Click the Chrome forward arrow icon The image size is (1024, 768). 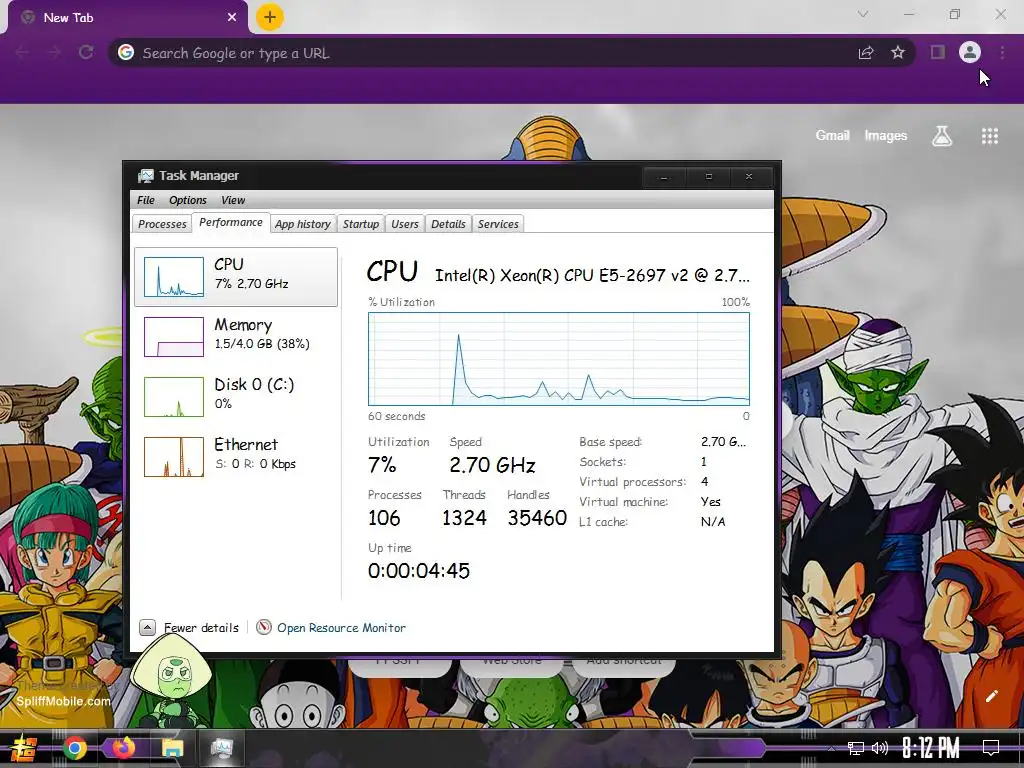pos(54,52)
